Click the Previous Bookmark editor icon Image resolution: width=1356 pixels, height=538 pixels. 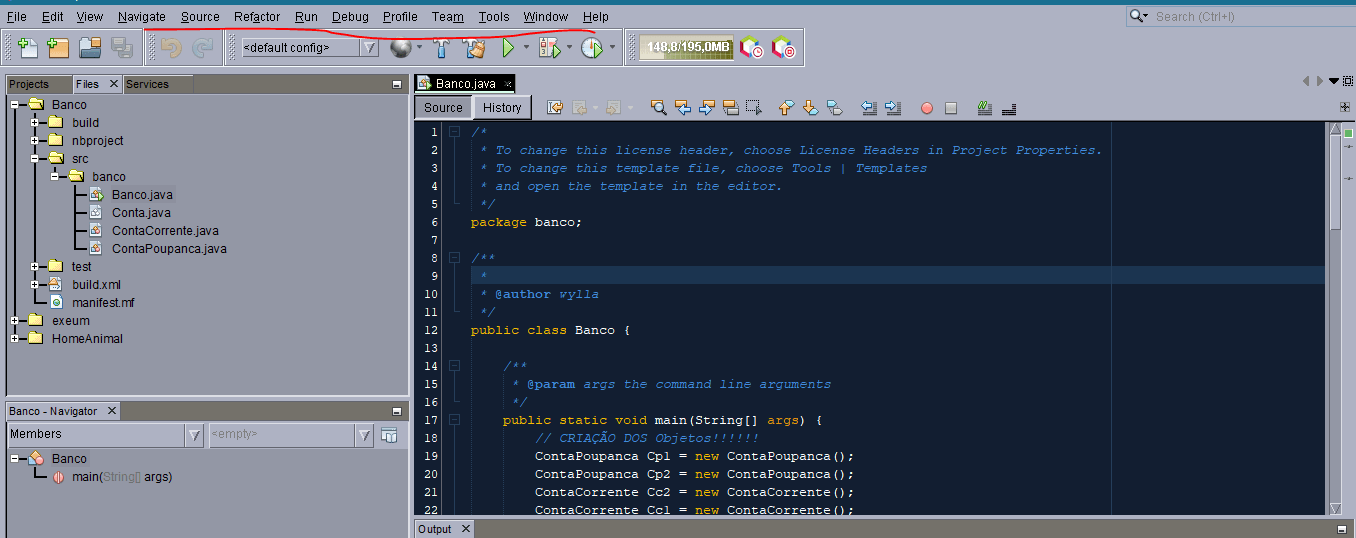click(786, 107)
